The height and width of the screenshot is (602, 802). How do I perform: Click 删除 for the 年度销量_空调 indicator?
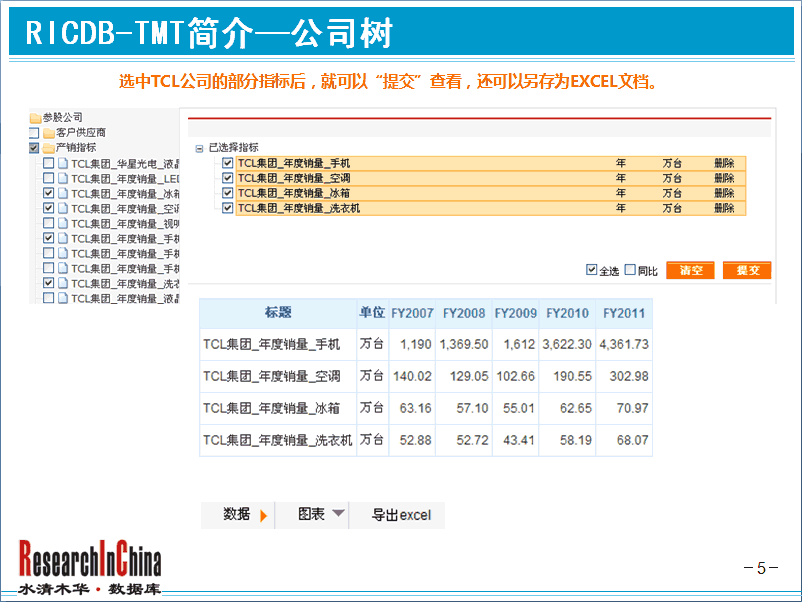point(724,178)
